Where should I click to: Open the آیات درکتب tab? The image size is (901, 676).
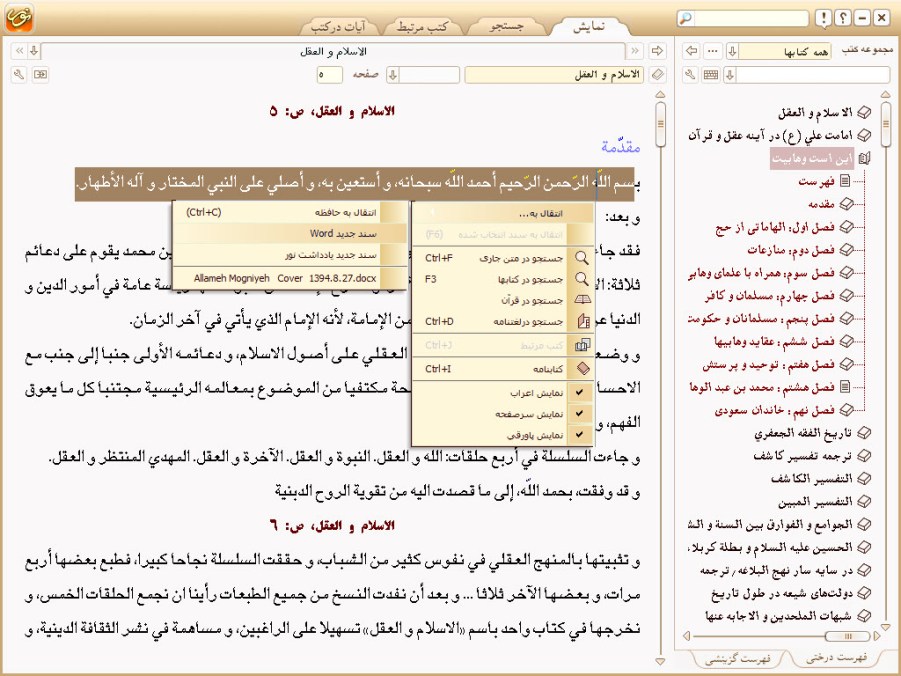click(x=338, y=26)
